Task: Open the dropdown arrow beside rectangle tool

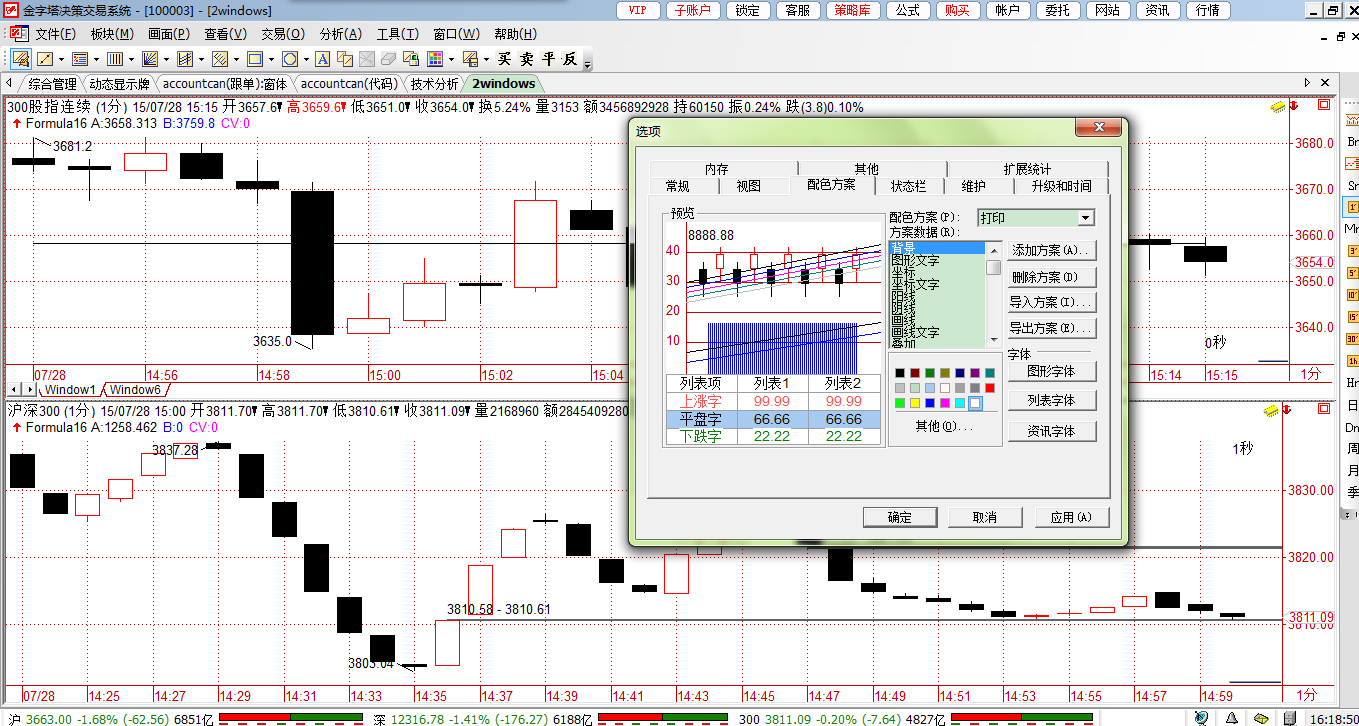Action: (271, 59)
